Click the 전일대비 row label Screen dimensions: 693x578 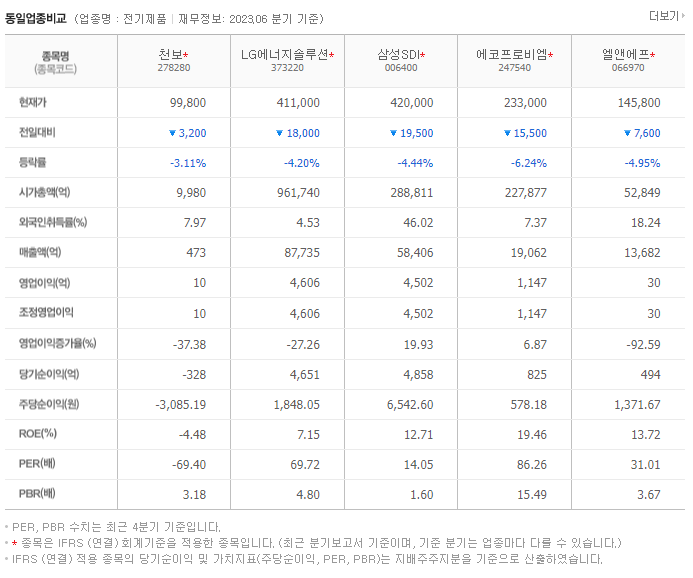(37, 132)
